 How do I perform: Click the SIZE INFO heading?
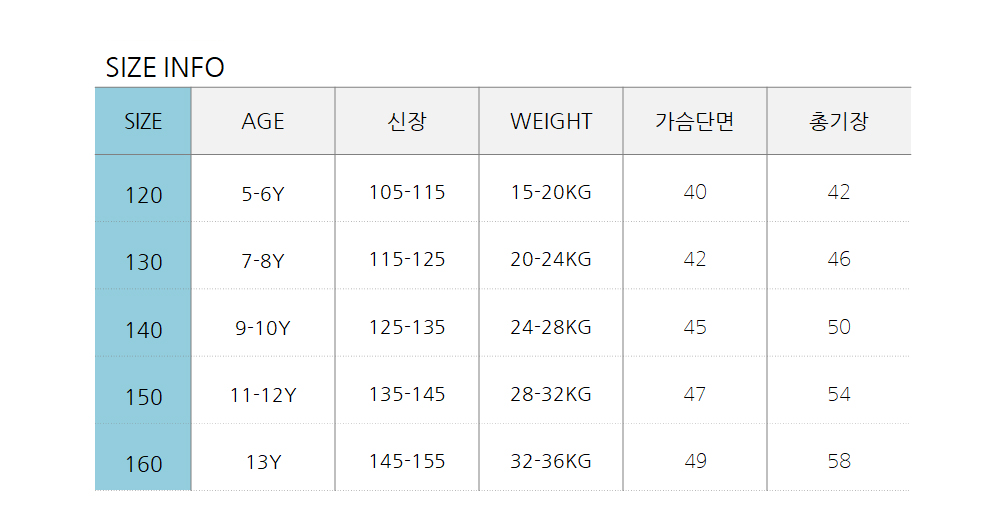point(165,67)
